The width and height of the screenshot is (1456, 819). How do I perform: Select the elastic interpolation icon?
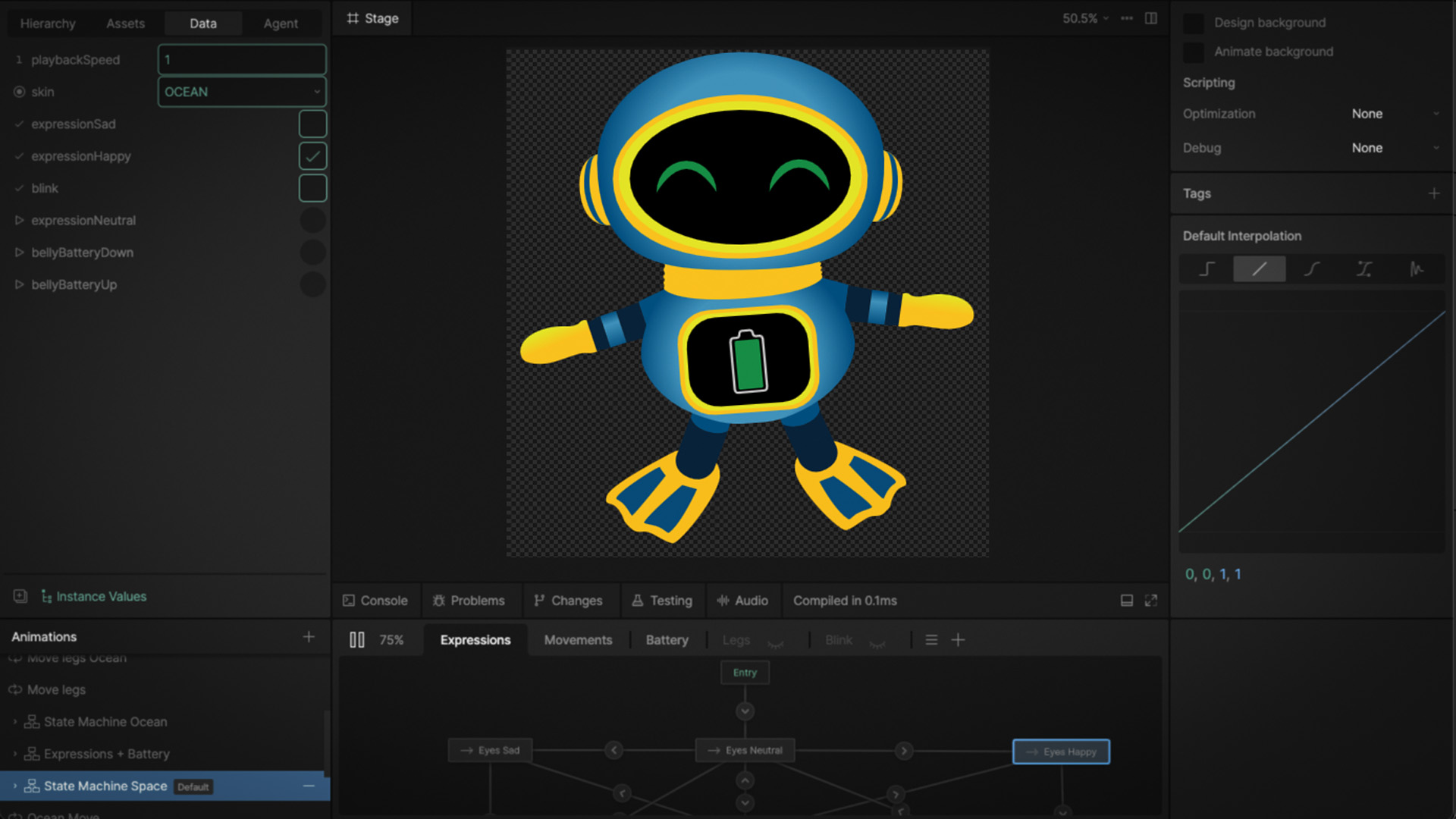click(1416, 269)
